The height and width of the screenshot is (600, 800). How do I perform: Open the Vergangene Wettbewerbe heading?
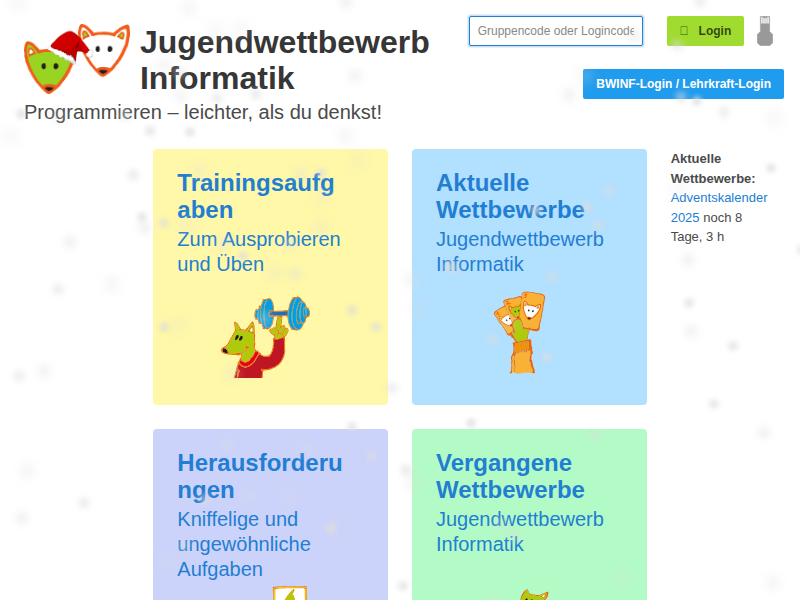pos(510,476)
